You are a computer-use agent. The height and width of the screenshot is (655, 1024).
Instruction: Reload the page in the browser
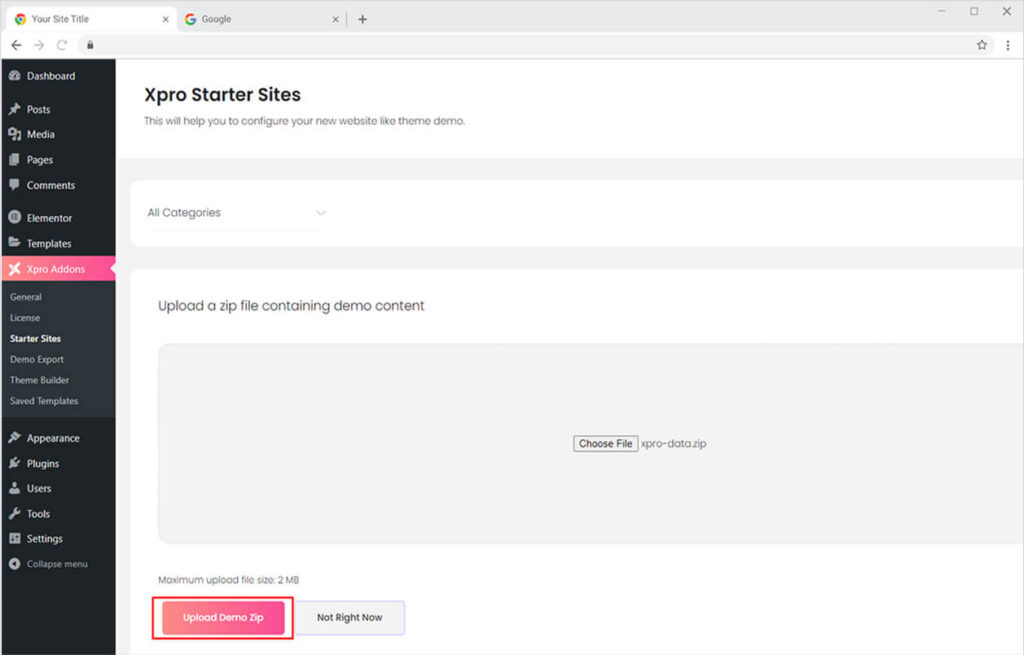pos(62,45)
